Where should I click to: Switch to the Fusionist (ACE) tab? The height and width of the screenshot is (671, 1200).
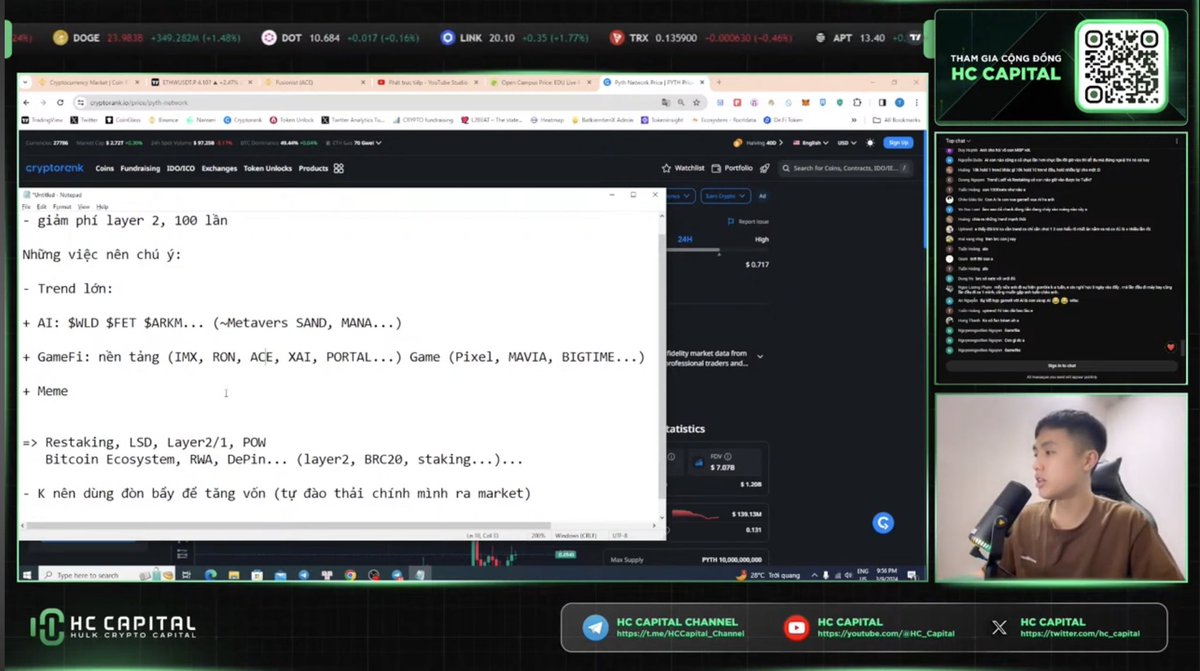coord(313,82)
